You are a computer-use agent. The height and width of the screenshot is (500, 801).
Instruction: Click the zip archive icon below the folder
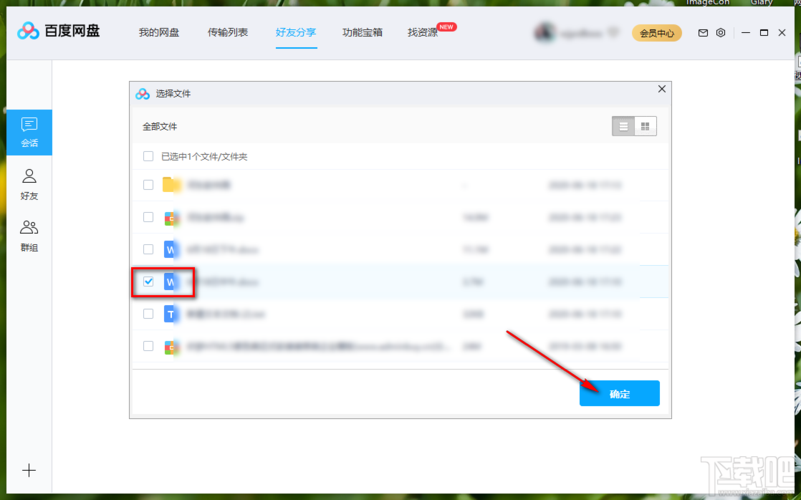point(172,218)
